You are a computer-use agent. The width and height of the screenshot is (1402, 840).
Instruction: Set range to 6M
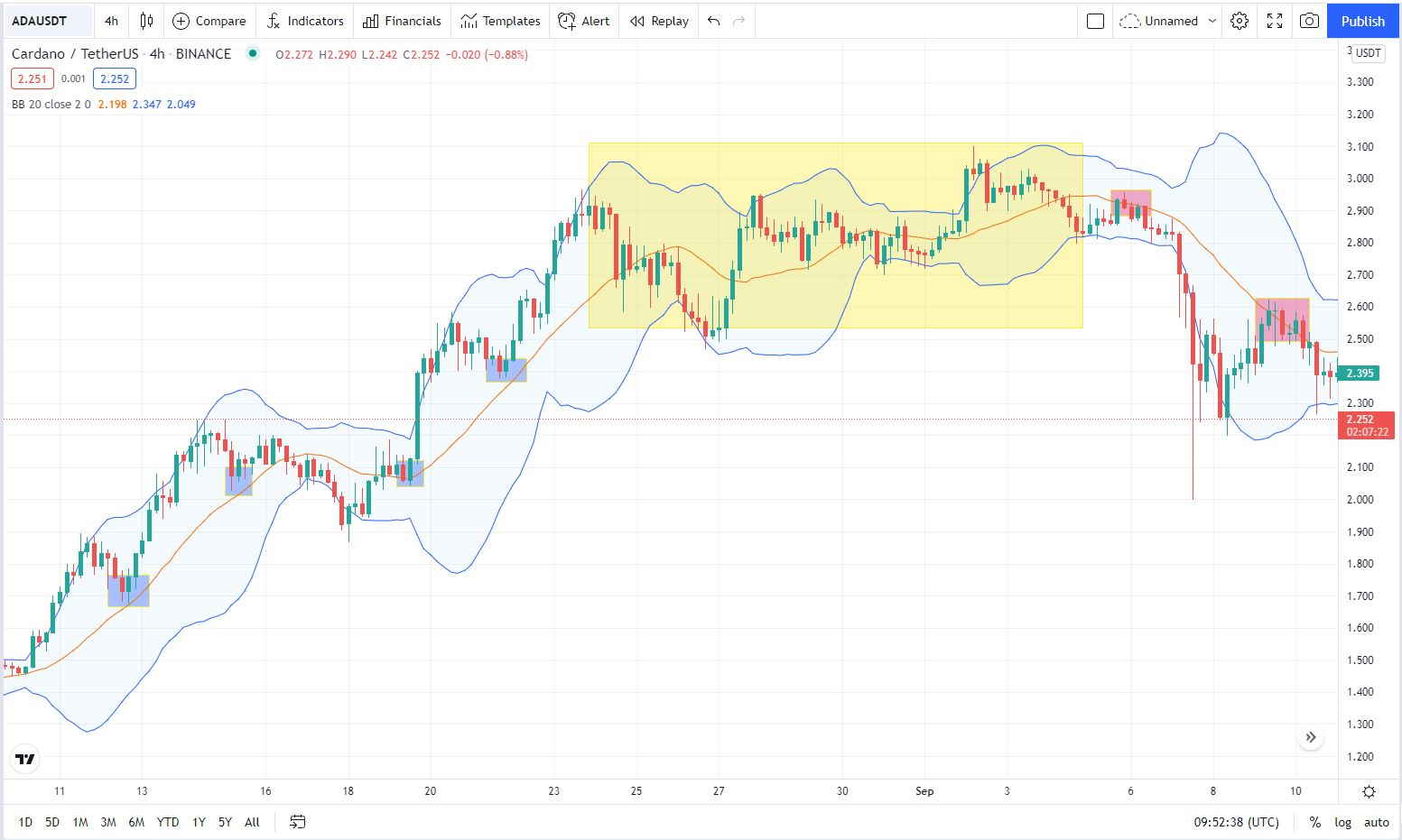click(x=136, y=822)
